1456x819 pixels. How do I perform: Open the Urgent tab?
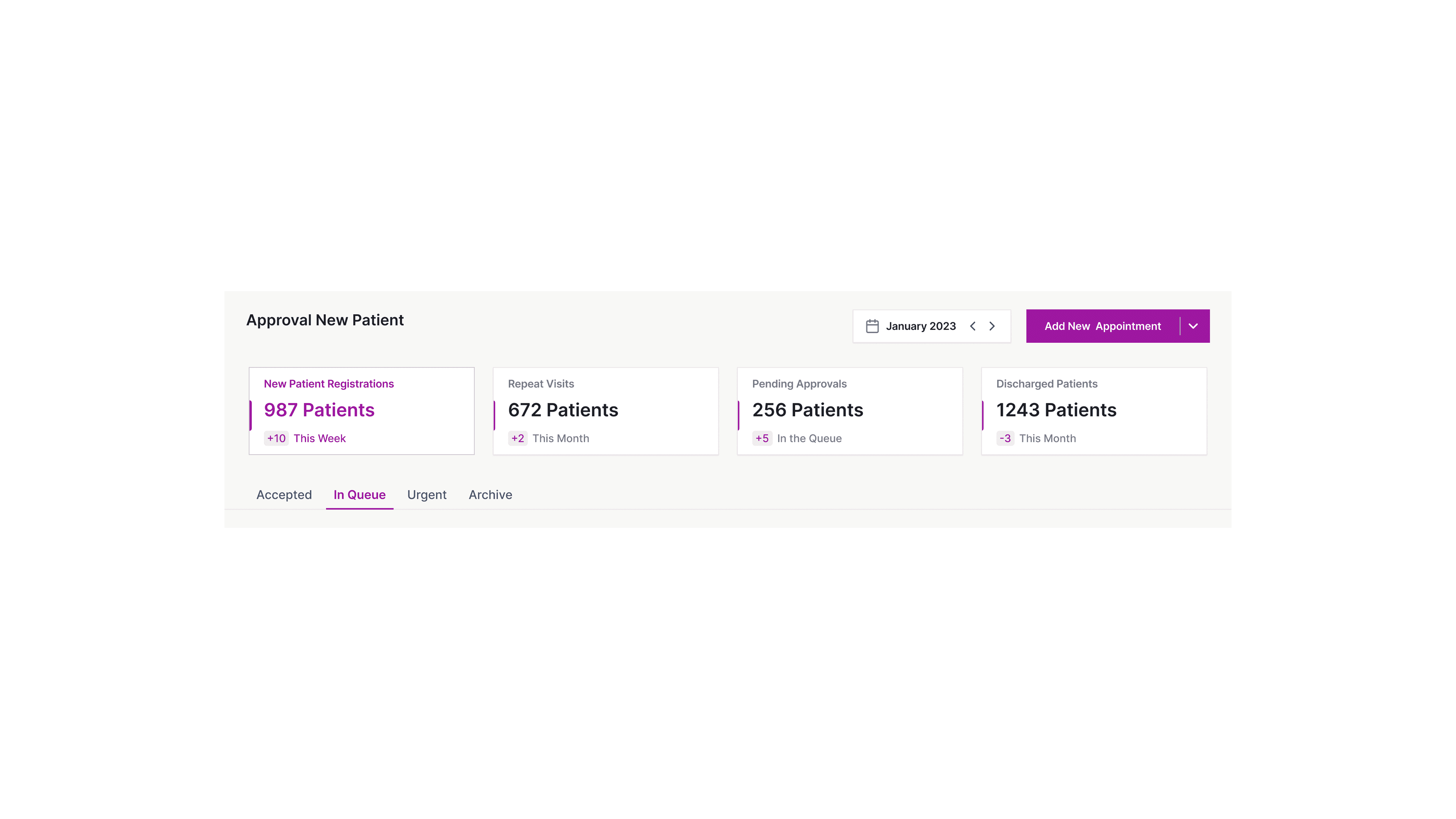click(x=427, y=494)
